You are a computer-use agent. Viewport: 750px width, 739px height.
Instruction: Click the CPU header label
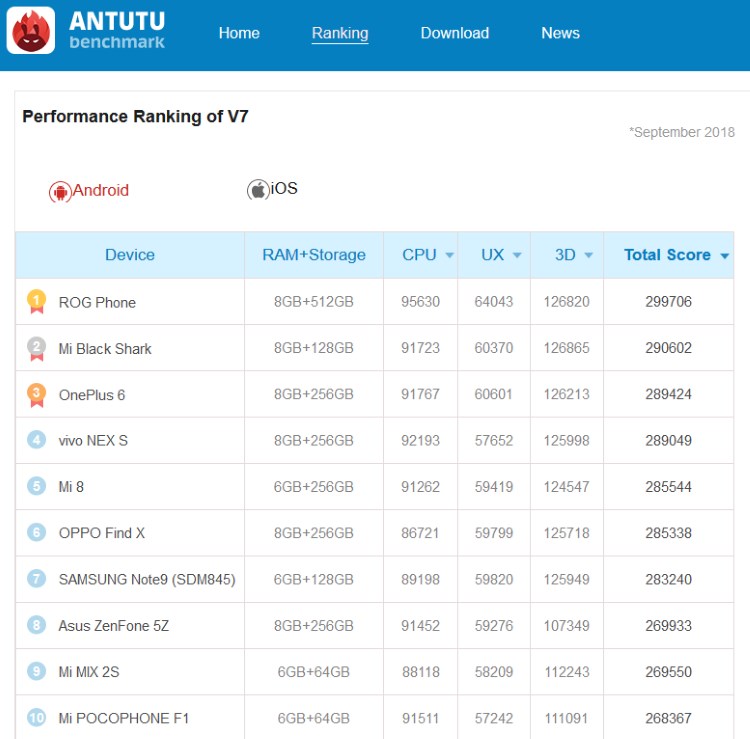tap(419, 254)
